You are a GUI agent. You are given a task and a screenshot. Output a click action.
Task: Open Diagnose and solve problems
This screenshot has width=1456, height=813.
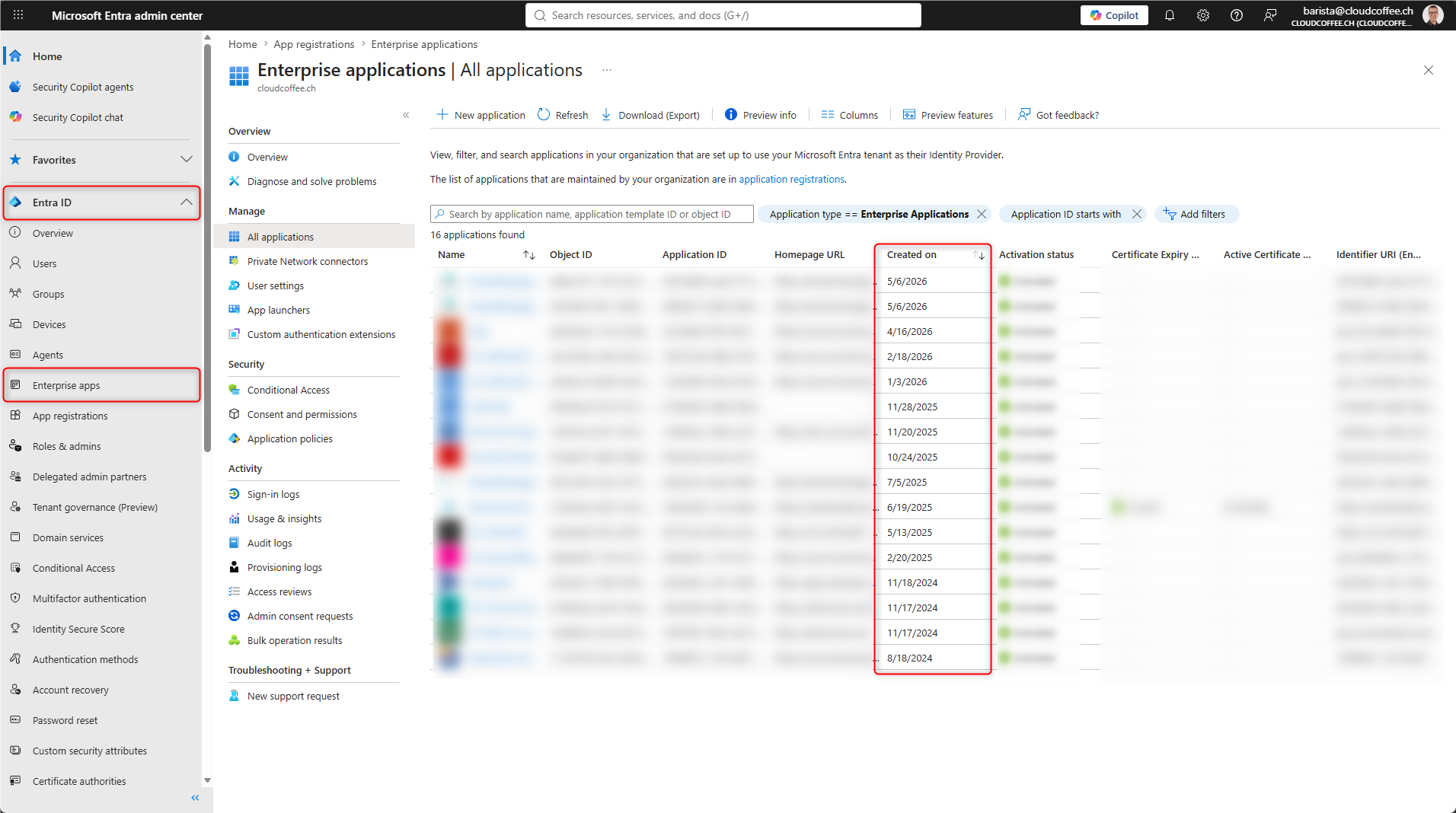(x=312, y=181)
